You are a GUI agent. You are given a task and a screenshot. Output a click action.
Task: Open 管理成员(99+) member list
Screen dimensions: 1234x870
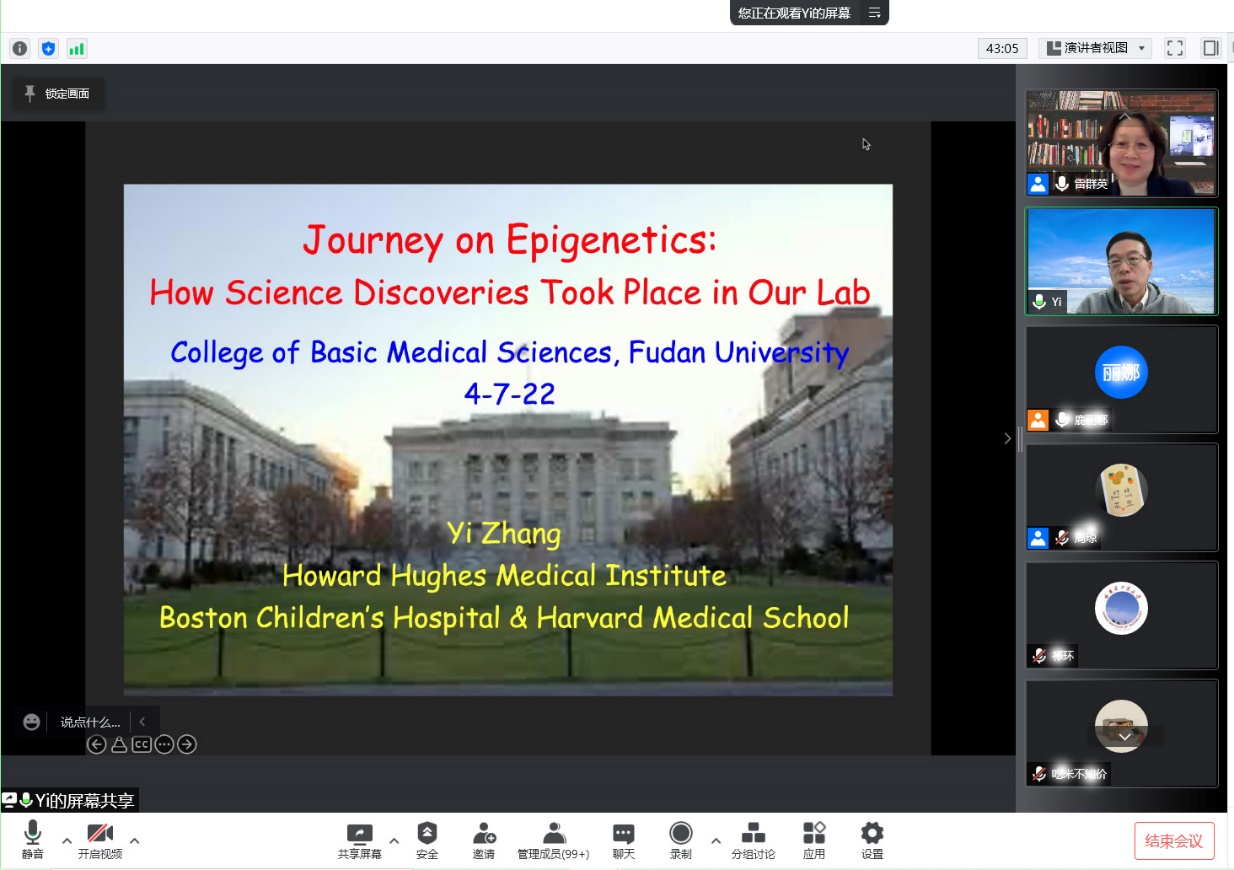553,840
